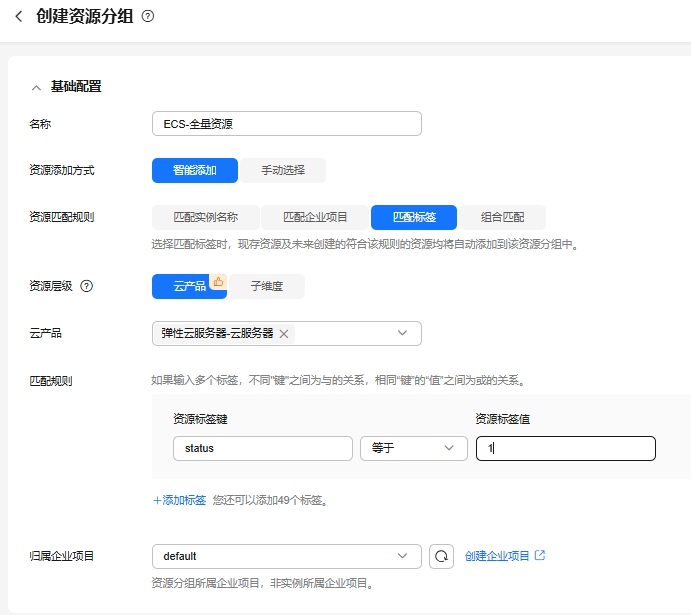
Task: Select 手动选择 as resource adding method
Action: click(x=283, y=170)
